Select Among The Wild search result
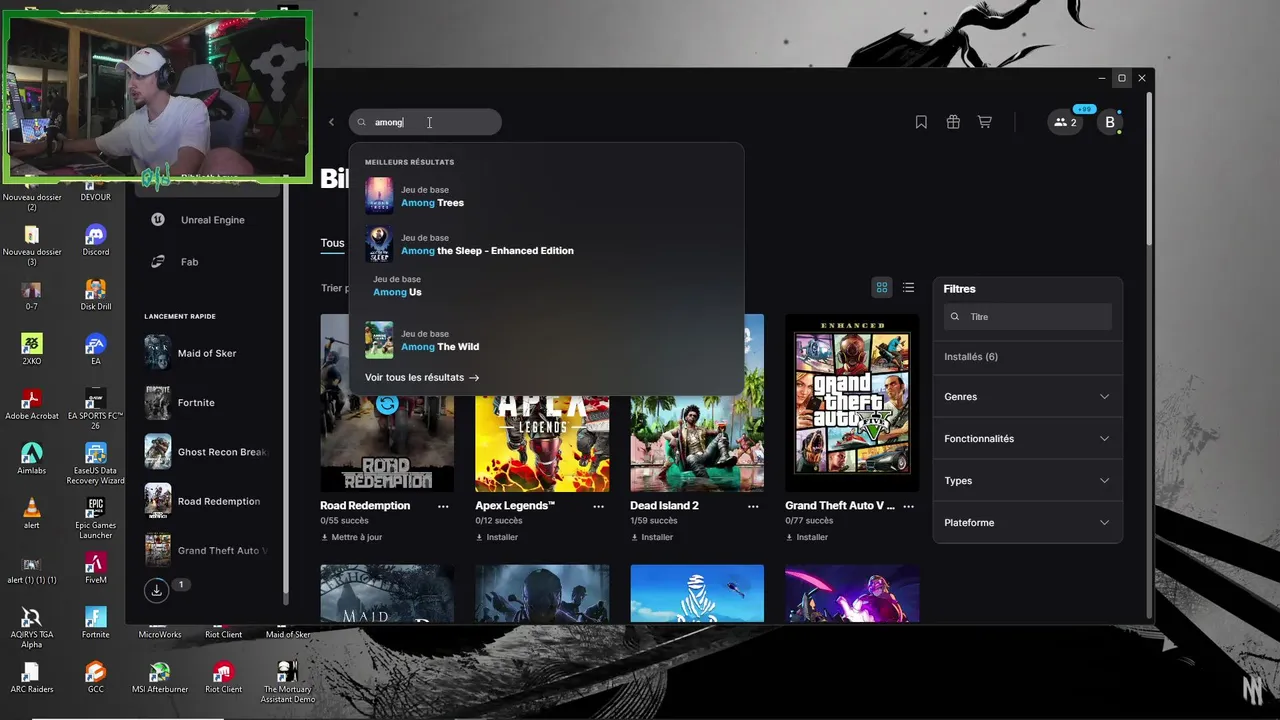This screenshot has height=720, width=1280. coord(546,340)
